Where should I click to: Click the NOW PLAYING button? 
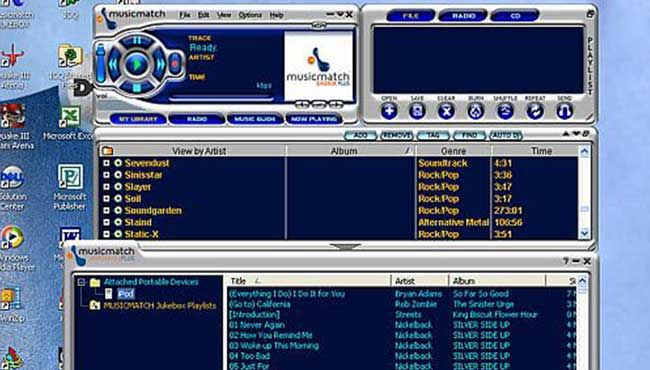[314, 119]
